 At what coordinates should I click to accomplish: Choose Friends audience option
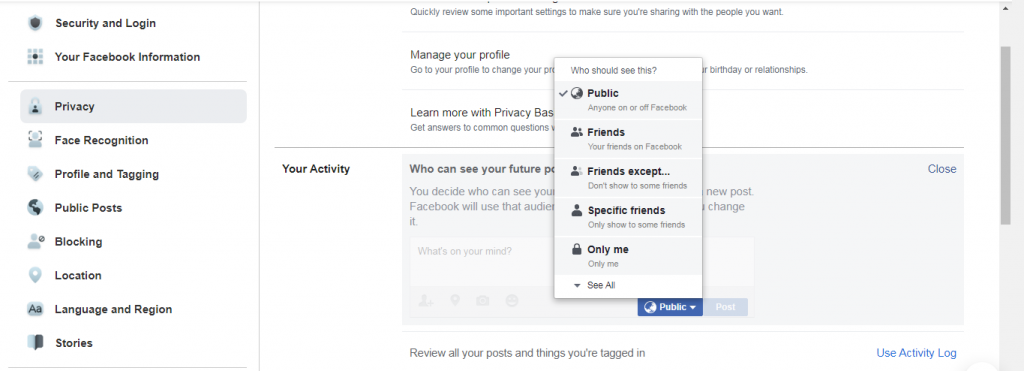click(x=628, y=139)
